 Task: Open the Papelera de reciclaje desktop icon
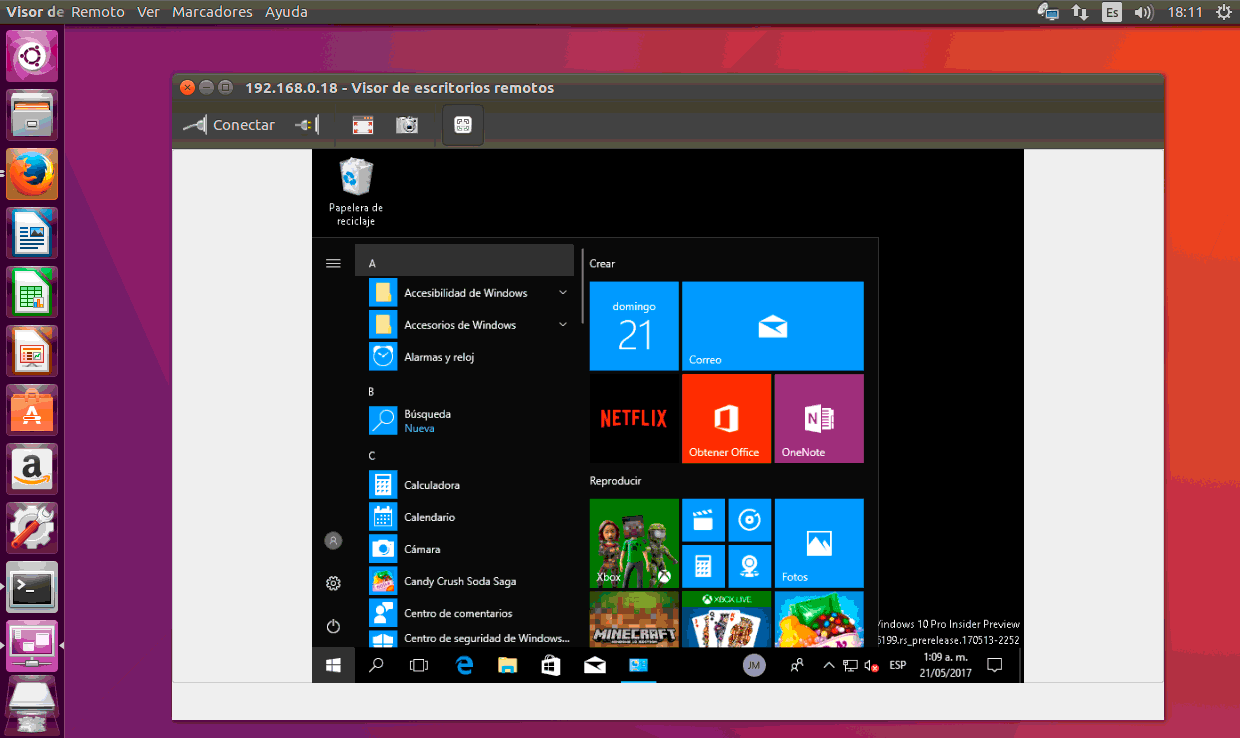click(356, 178)
